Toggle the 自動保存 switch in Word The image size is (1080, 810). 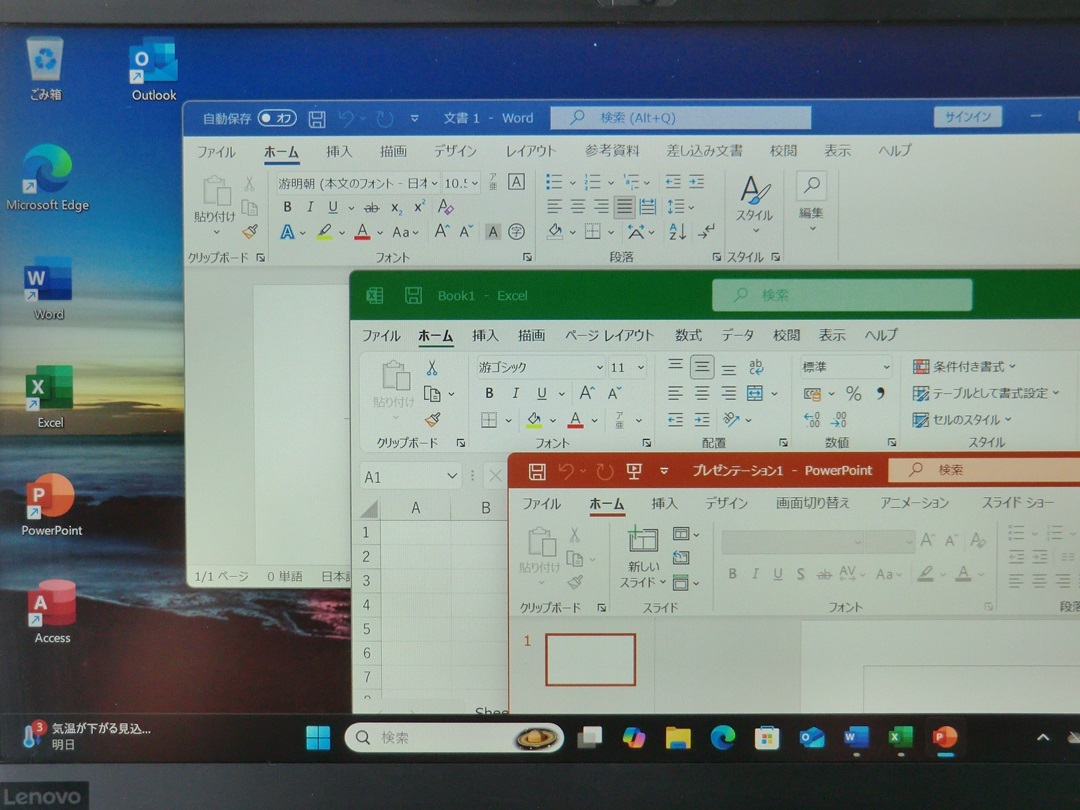pyautogui.click(x=277, y=117)
